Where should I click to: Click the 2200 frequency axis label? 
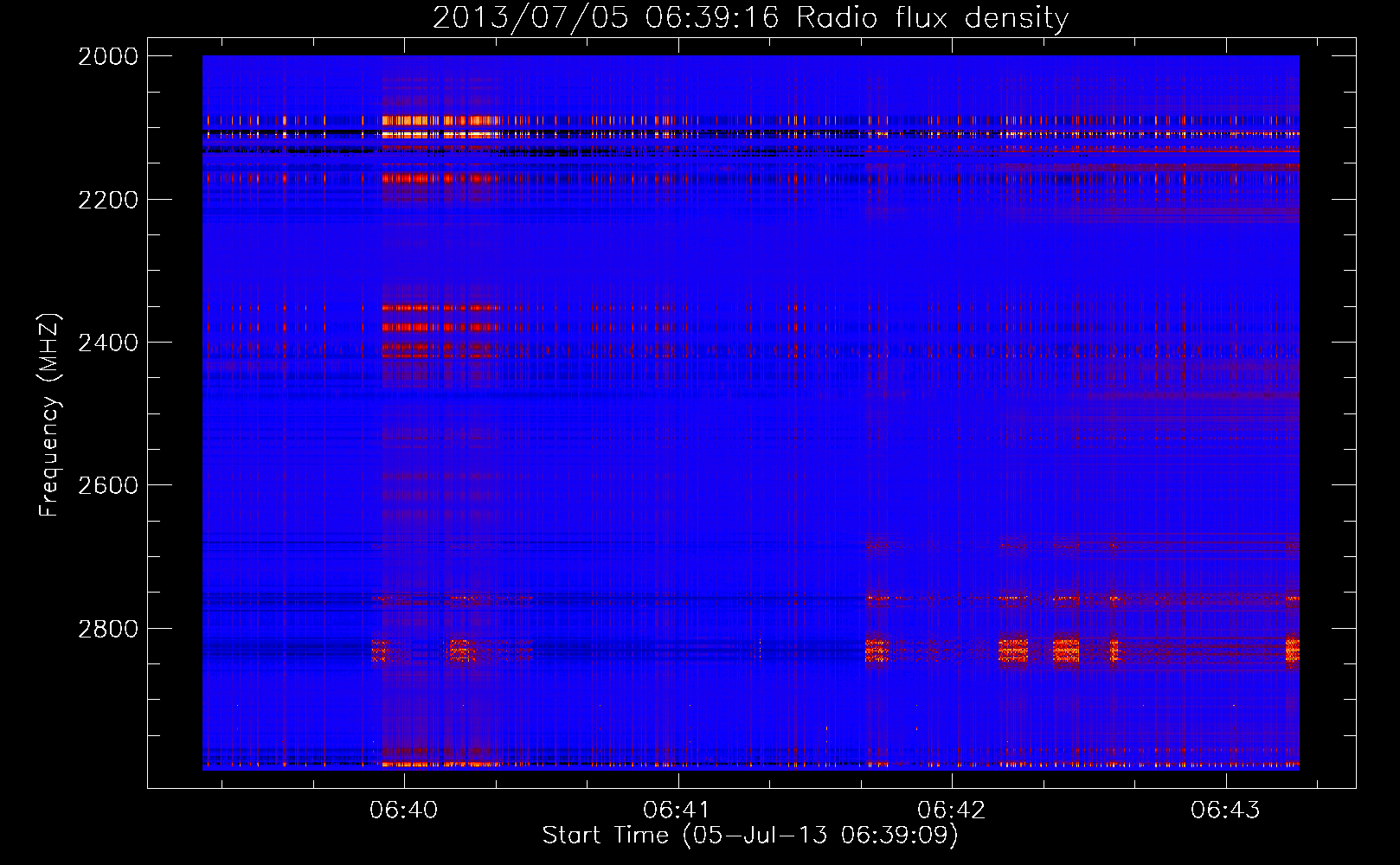pos(108,200)
